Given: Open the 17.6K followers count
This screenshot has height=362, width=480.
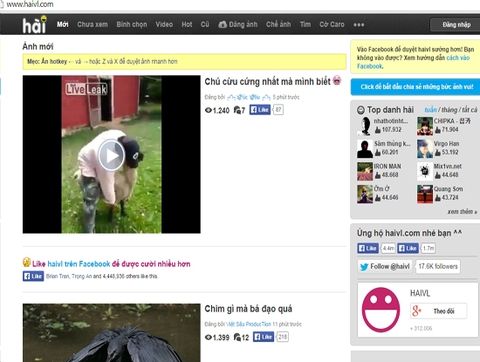Looking at the screenshot, I should (x=438, y=266).
